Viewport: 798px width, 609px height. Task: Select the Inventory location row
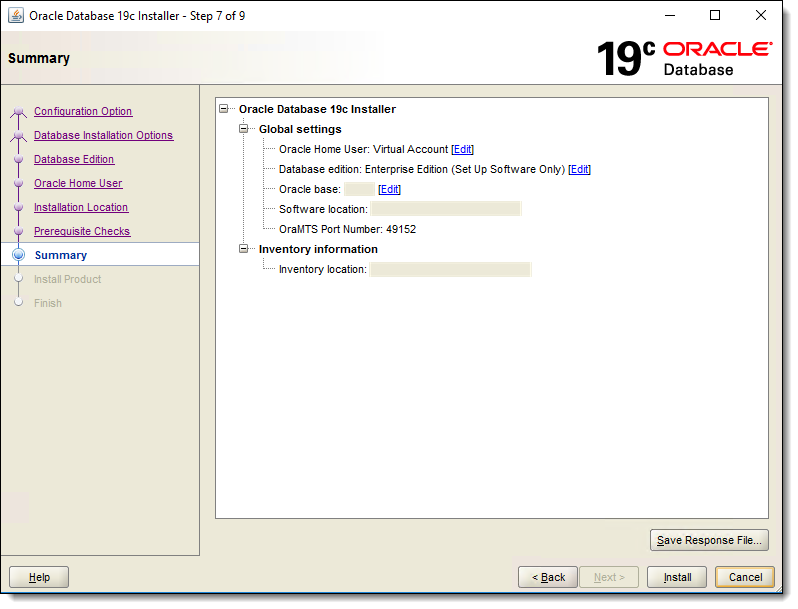pos(405,270)
